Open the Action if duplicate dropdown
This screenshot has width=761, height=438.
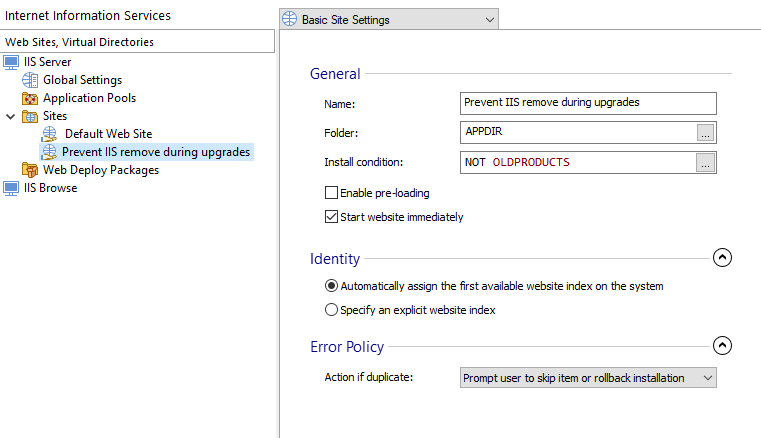(x=588, y=378)
